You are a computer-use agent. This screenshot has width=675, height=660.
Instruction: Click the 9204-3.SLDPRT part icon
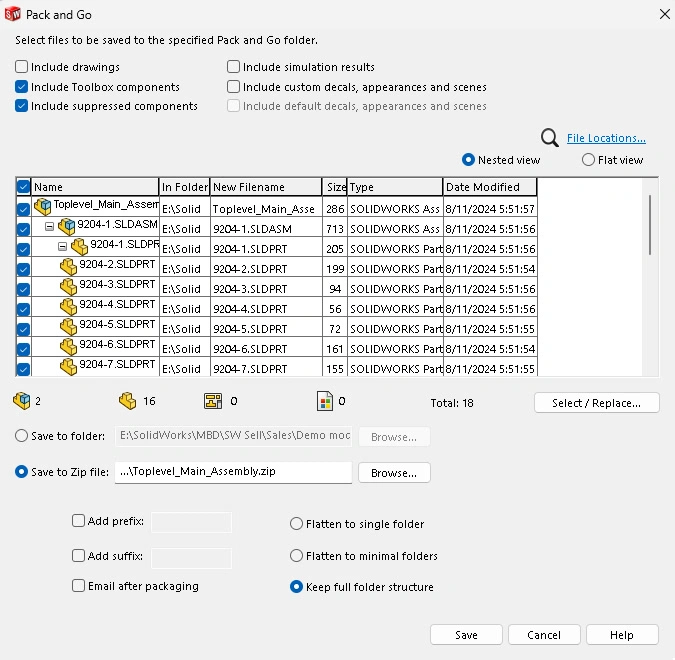(x=68, y=286)
